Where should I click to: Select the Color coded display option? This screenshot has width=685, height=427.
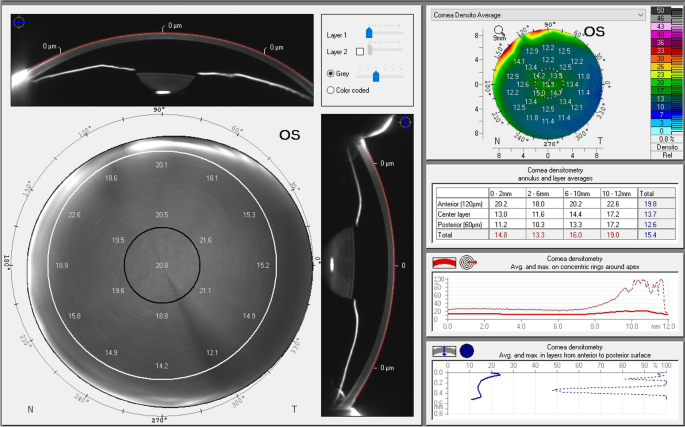[332, 90]
